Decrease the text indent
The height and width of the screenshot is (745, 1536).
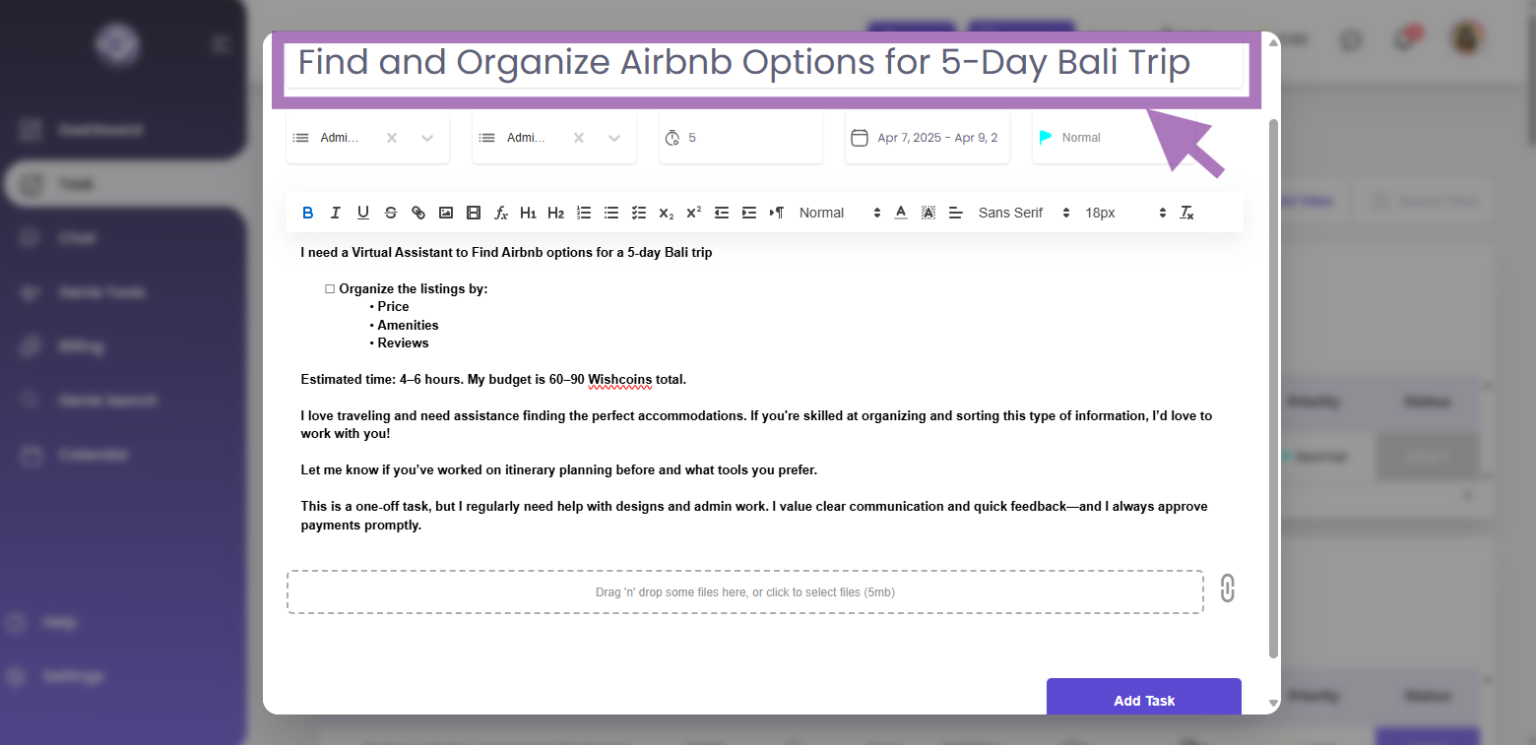click(722, 213)
